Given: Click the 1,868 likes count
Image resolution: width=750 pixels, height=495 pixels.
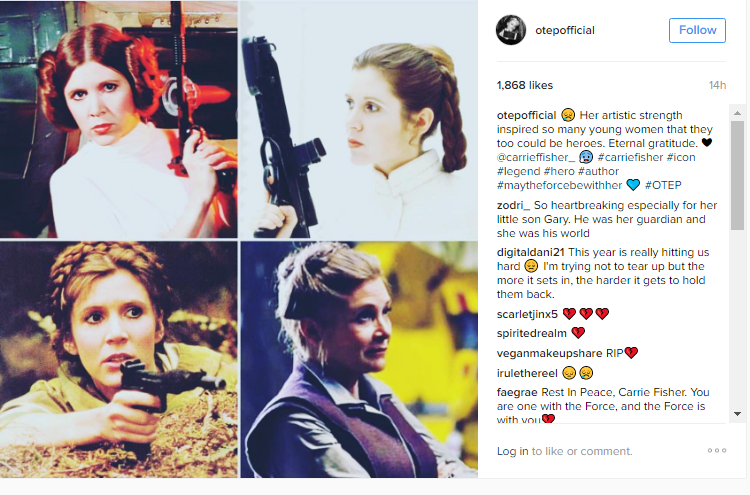Looking at the screenshot, I should point(525,85).
